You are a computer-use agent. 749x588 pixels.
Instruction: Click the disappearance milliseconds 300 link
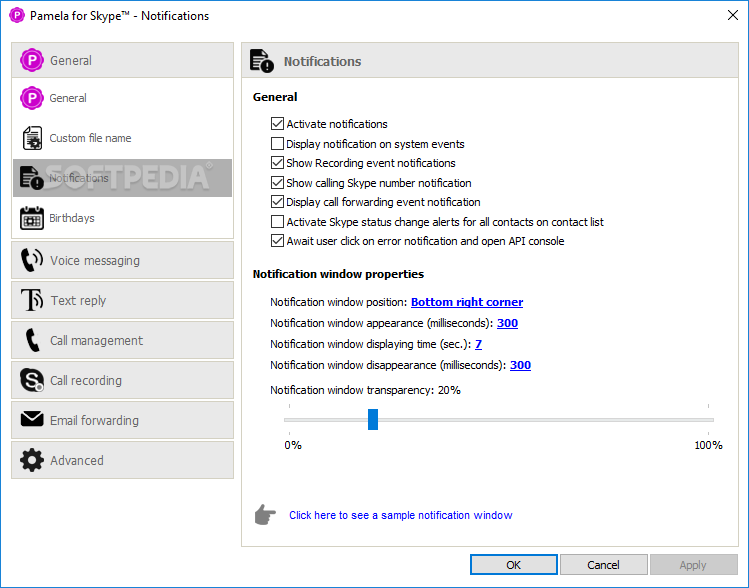520,365
